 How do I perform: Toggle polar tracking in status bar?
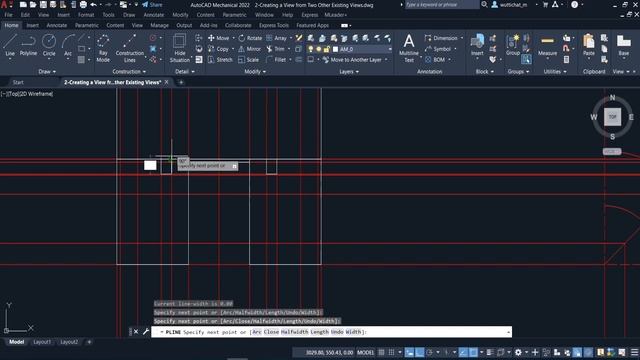coord(429,352)
